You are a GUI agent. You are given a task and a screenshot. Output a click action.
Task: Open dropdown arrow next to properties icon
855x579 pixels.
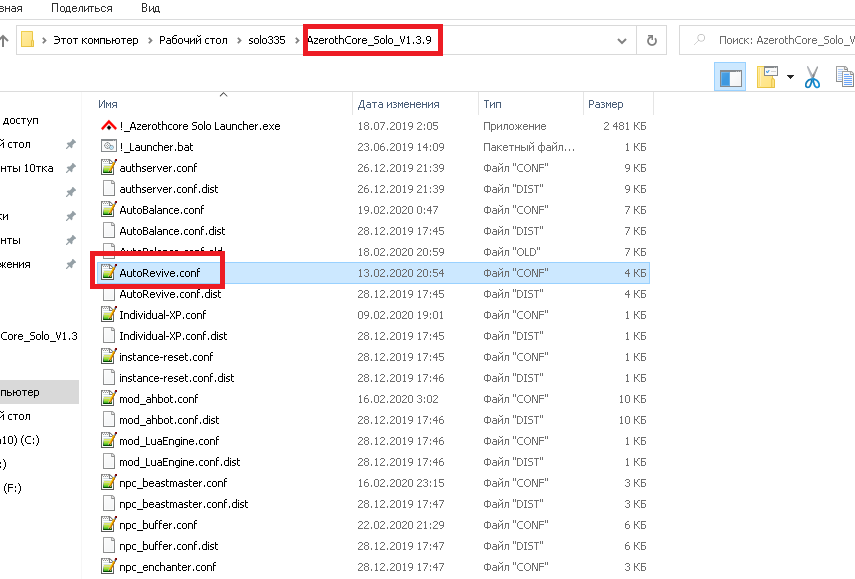click(x=790, y=77)
